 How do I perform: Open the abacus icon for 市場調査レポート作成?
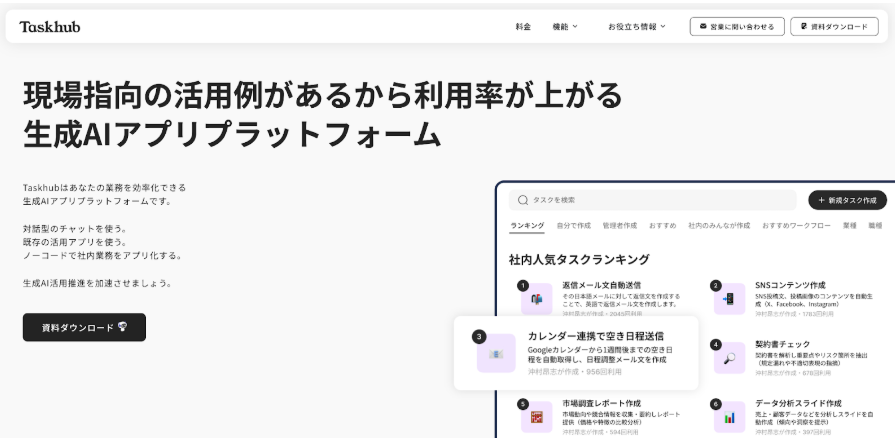coord(537,417)
